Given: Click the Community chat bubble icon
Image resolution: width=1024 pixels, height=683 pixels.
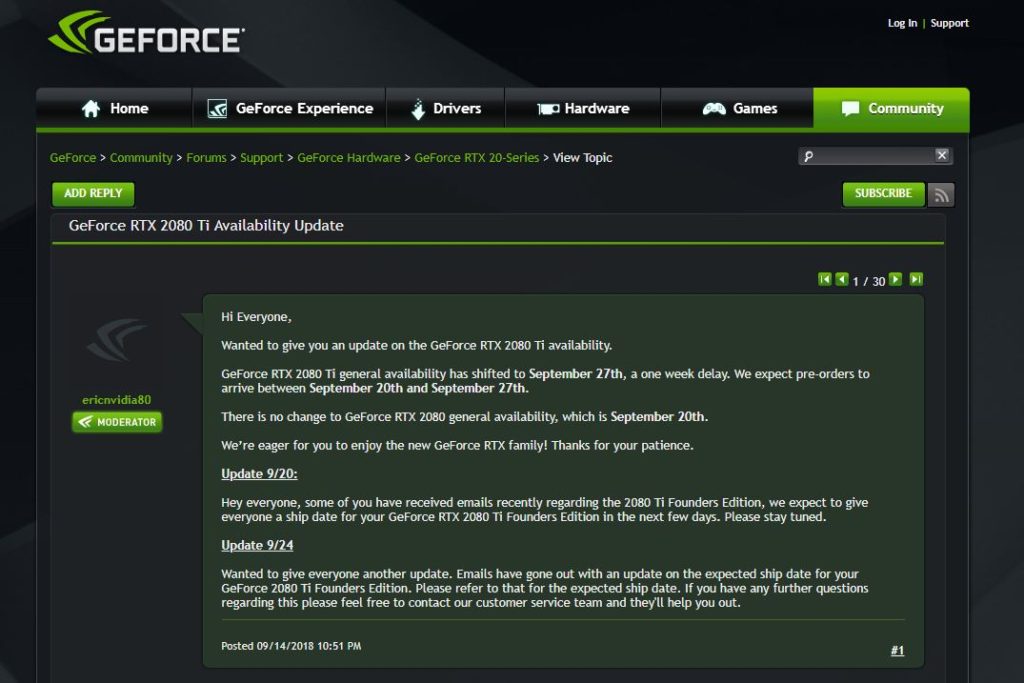Looking at the screenshot, I should click(x=852, y=108).
